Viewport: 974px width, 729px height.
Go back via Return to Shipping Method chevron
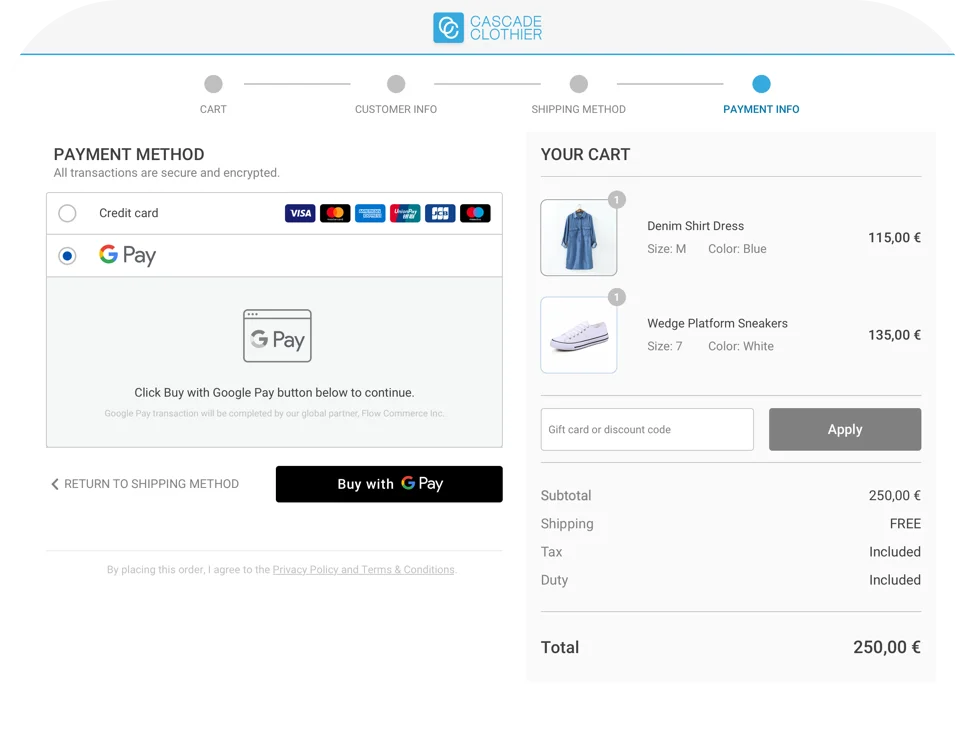pos(55,484)
